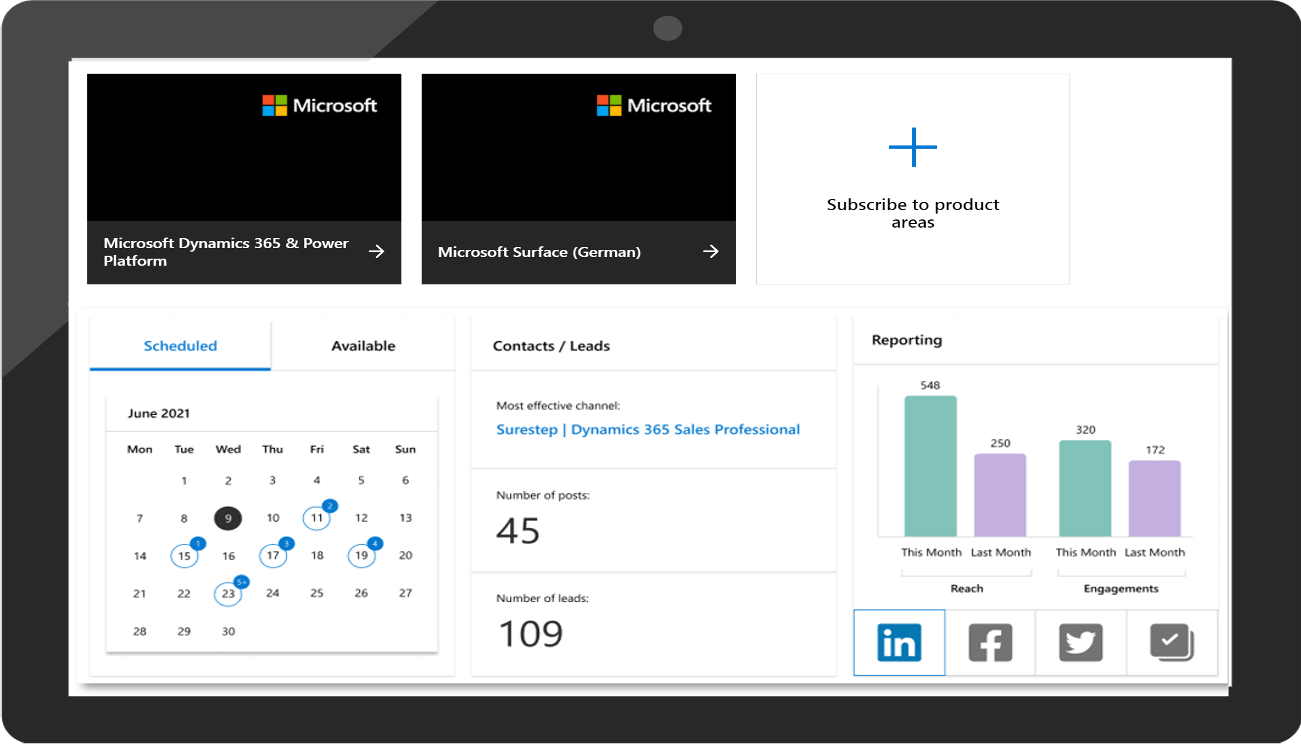The width and height of the screenshot is (1301, 747).
Task: Select the Facebook reporting icon
Action: 990,643
